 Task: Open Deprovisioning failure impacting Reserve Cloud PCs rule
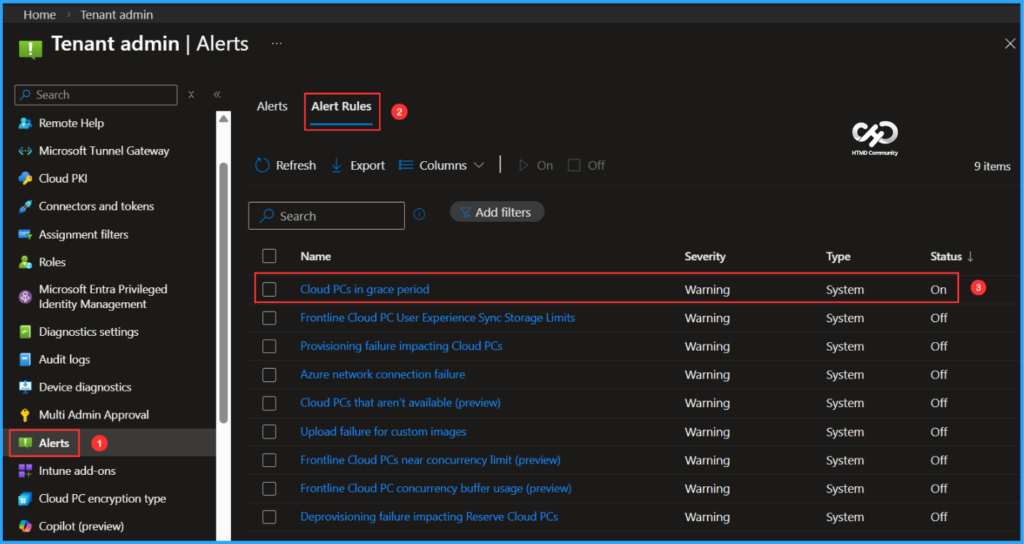pyautogui.click(x=429, y=517)
